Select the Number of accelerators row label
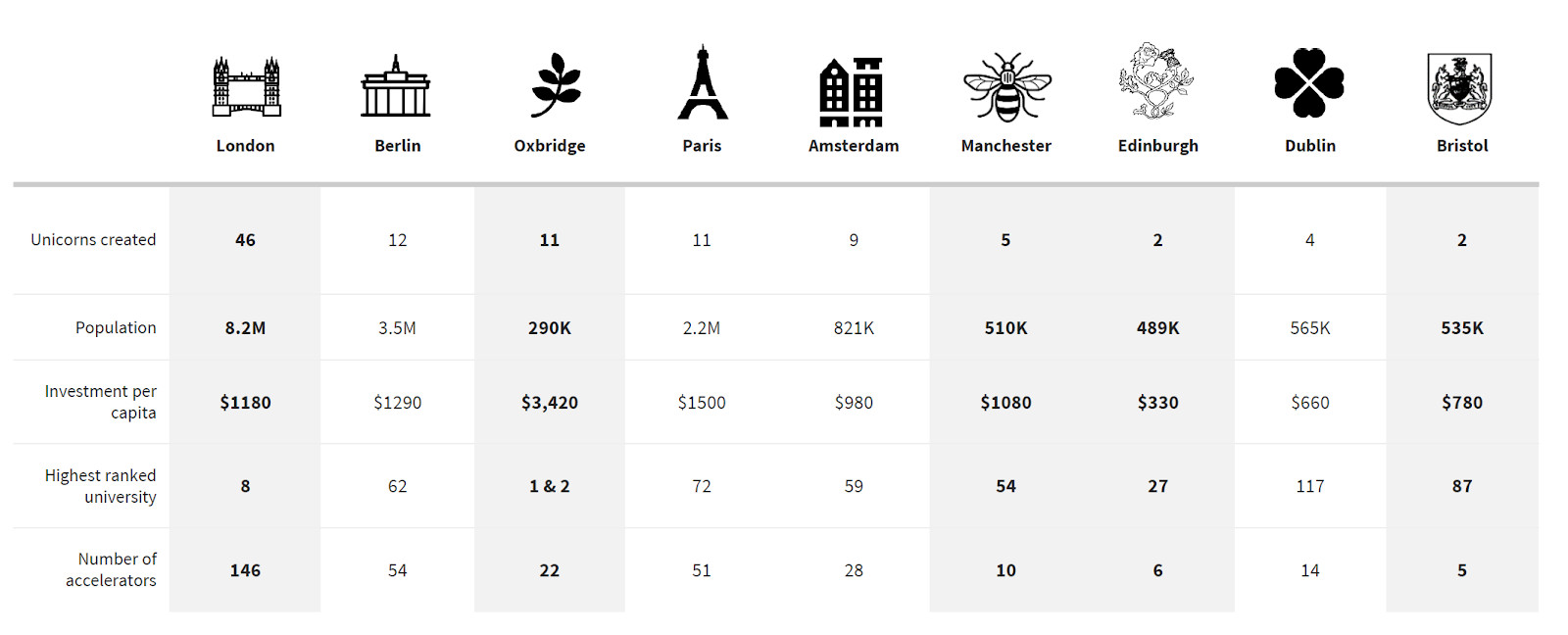 coord(112,569)
